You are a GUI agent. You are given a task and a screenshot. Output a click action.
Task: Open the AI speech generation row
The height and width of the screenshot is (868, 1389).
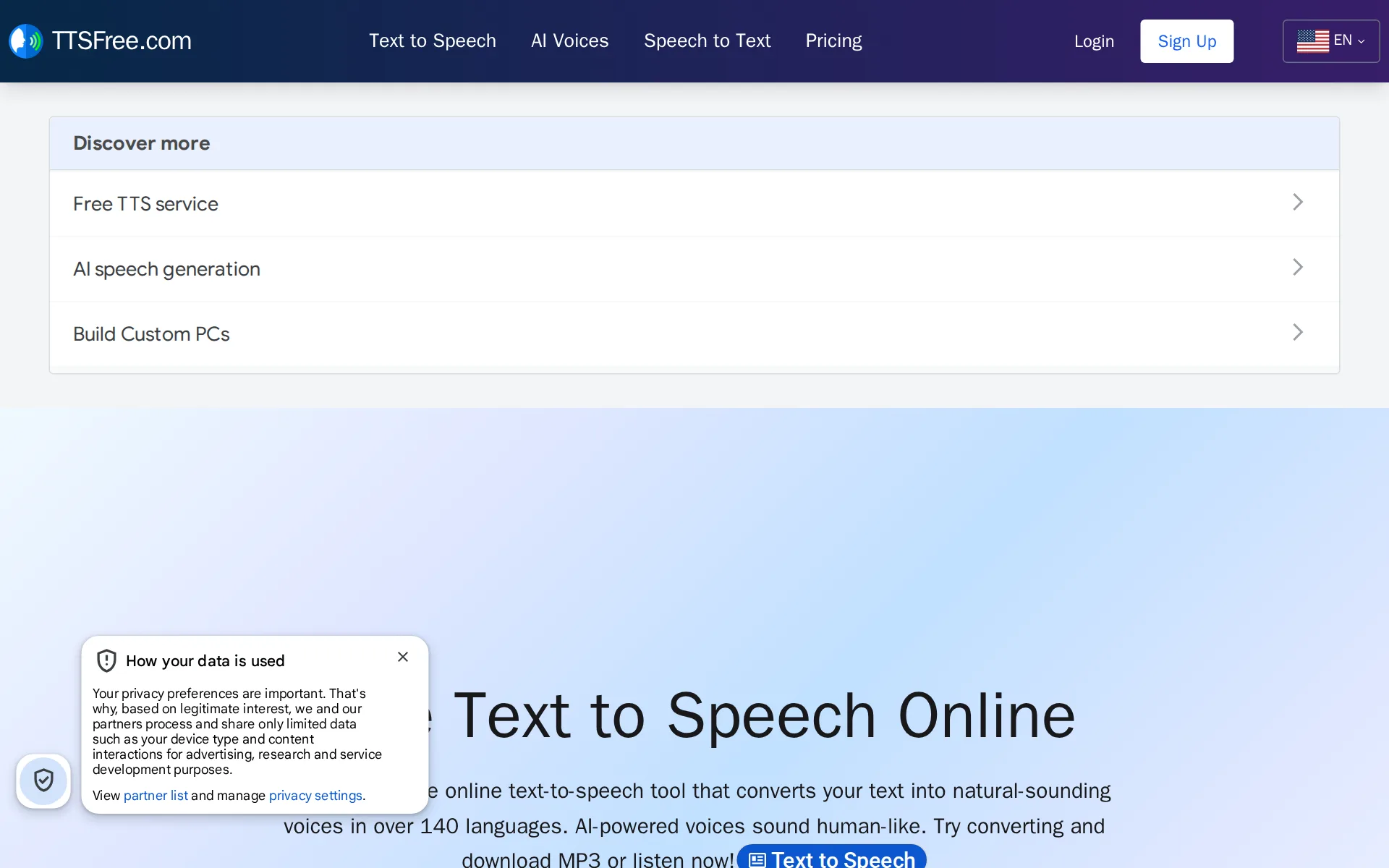(x=694, y=268)
